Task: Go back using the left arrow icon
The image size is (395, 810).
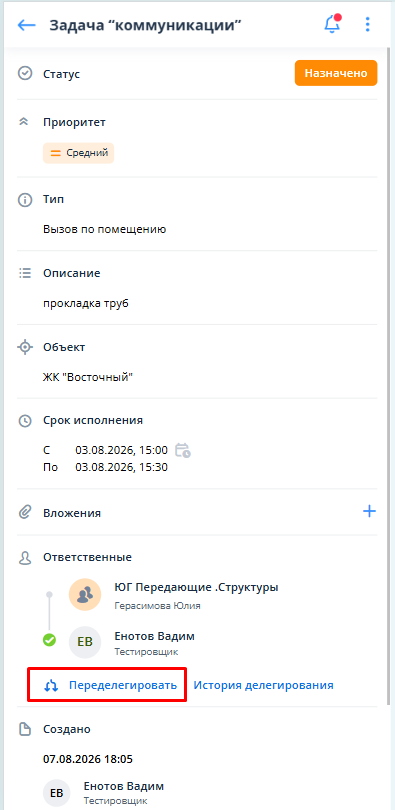Action: pyautogui.click(x=26, y=25)
